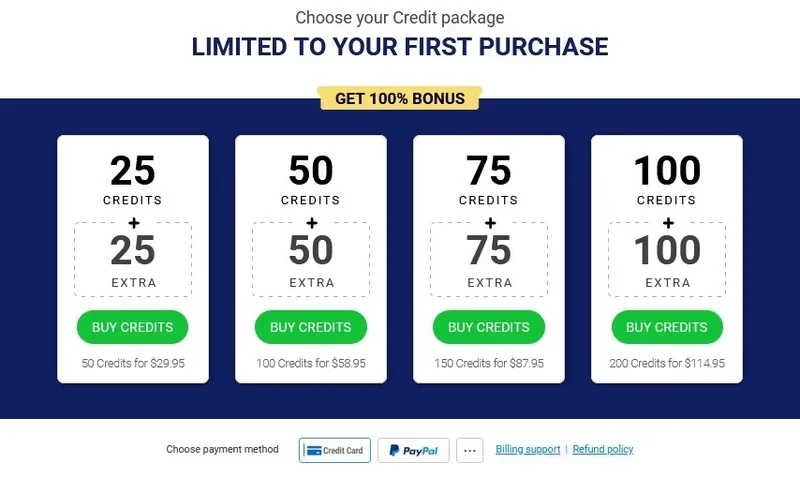Select Credit Card payment method
The height and width of the screenshot is (478, 800).
pos(335,451)
